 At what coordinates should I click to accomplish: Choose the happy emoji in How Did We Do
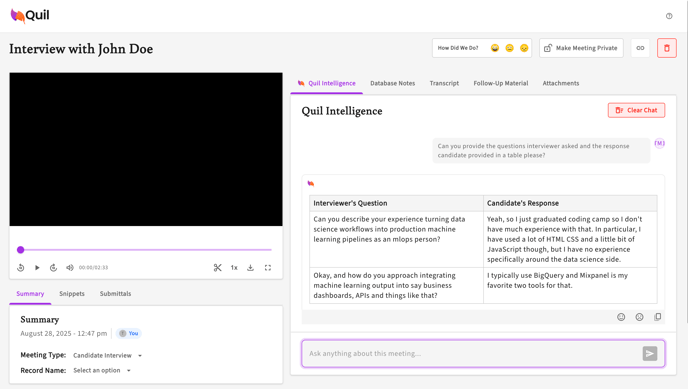495,48
